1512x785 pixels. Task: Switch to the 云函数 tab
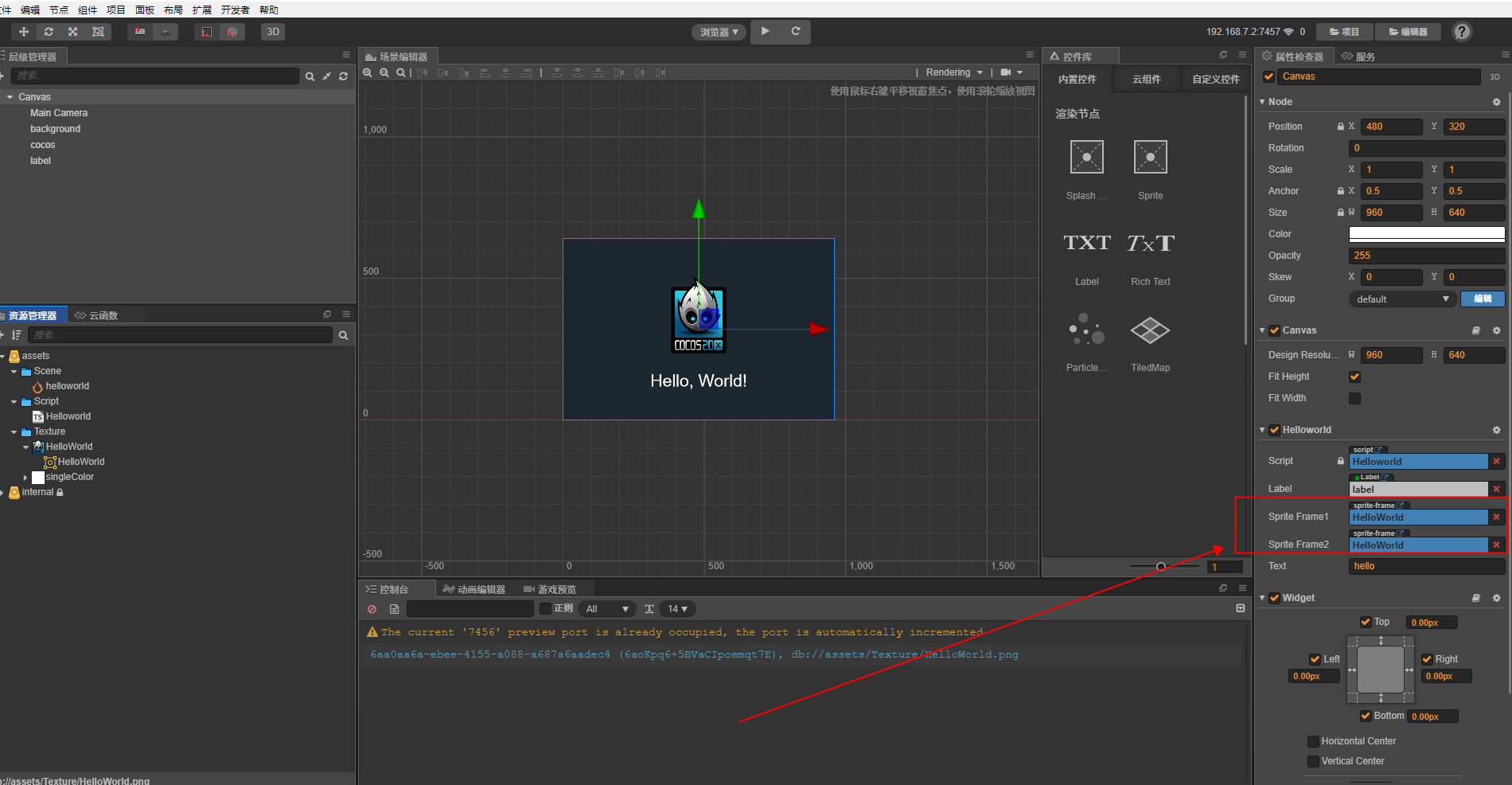(x=96, y=315)
